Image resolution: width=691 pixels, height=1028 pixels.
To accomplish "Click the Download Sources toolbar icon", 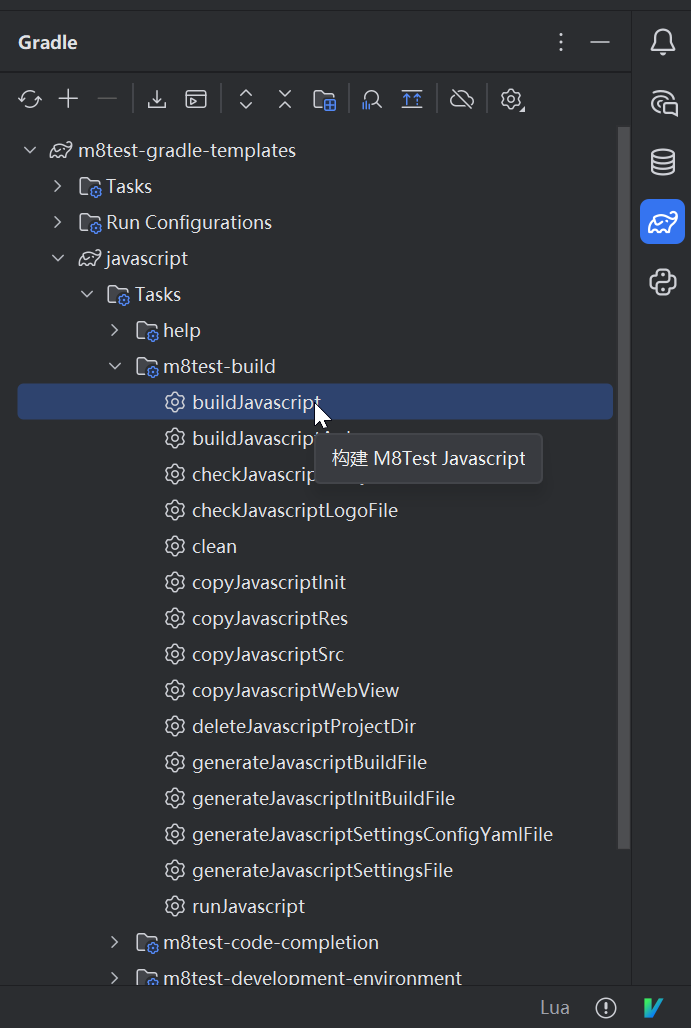I will click(157, 99).
